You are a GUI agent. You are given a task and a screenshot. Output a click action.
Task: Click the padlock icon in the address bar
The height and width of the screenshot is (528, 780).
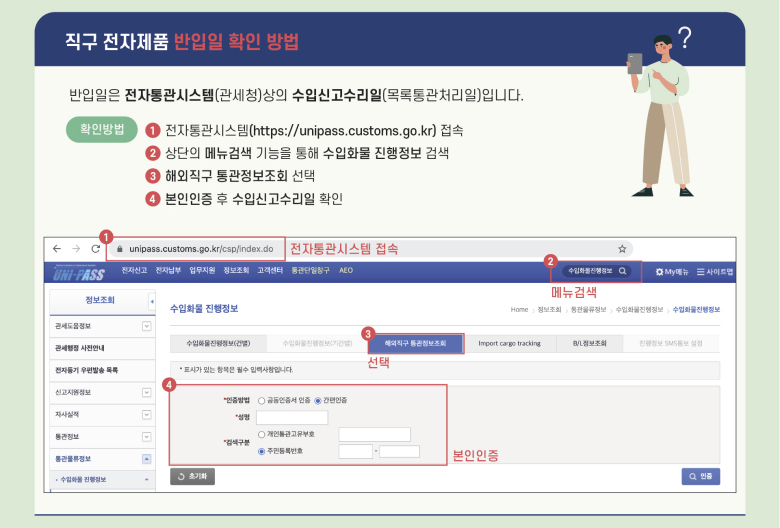(119, 249)
